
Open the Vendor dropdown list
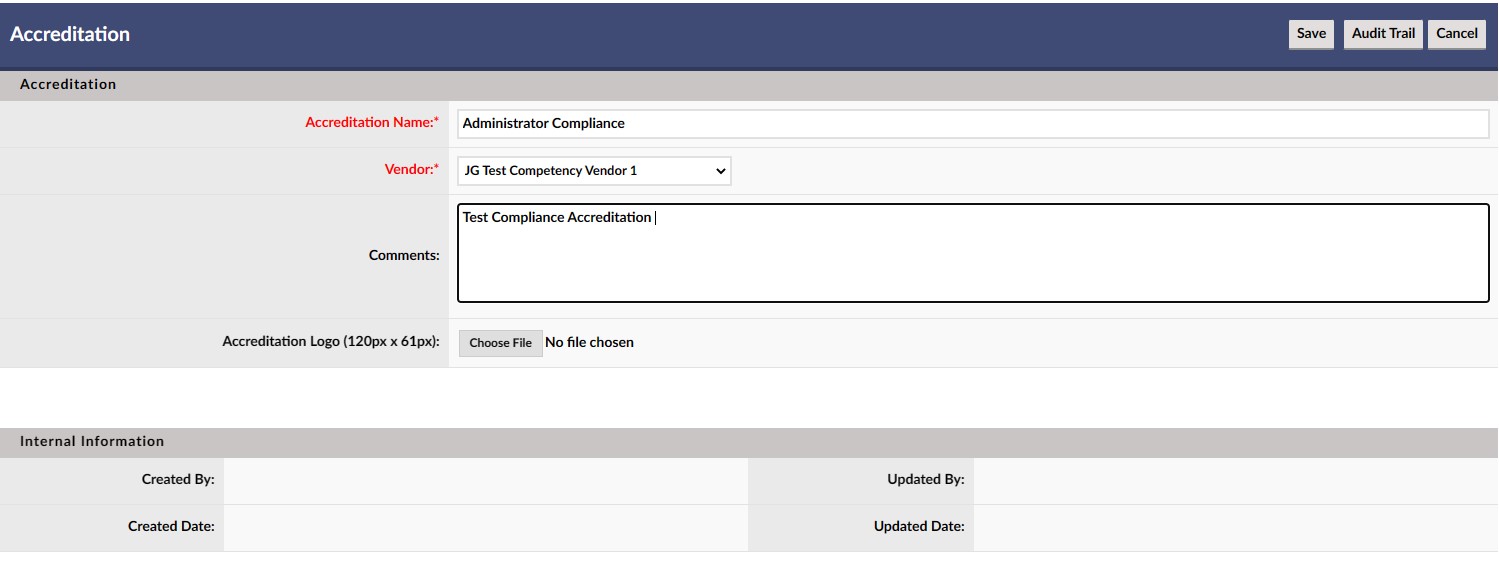(594, 171)
